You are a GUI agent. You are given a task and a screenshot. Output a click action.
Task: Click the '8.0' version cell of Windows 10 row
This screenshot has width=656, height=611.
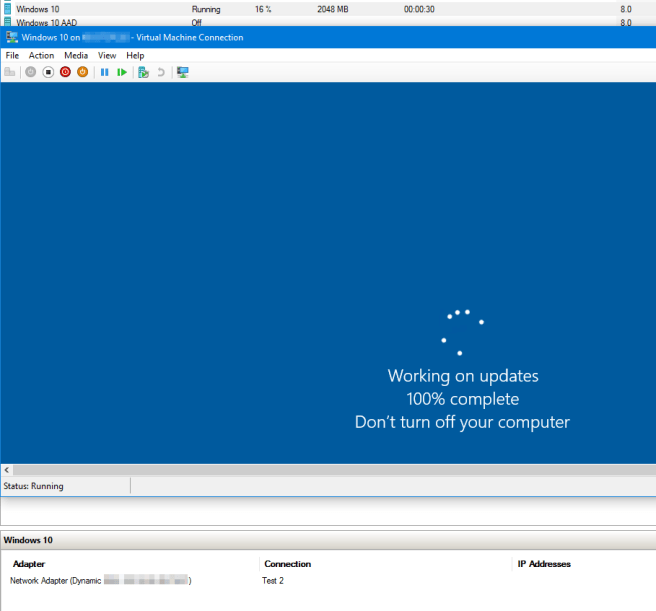pyautogui.click(x=626, y=9)
